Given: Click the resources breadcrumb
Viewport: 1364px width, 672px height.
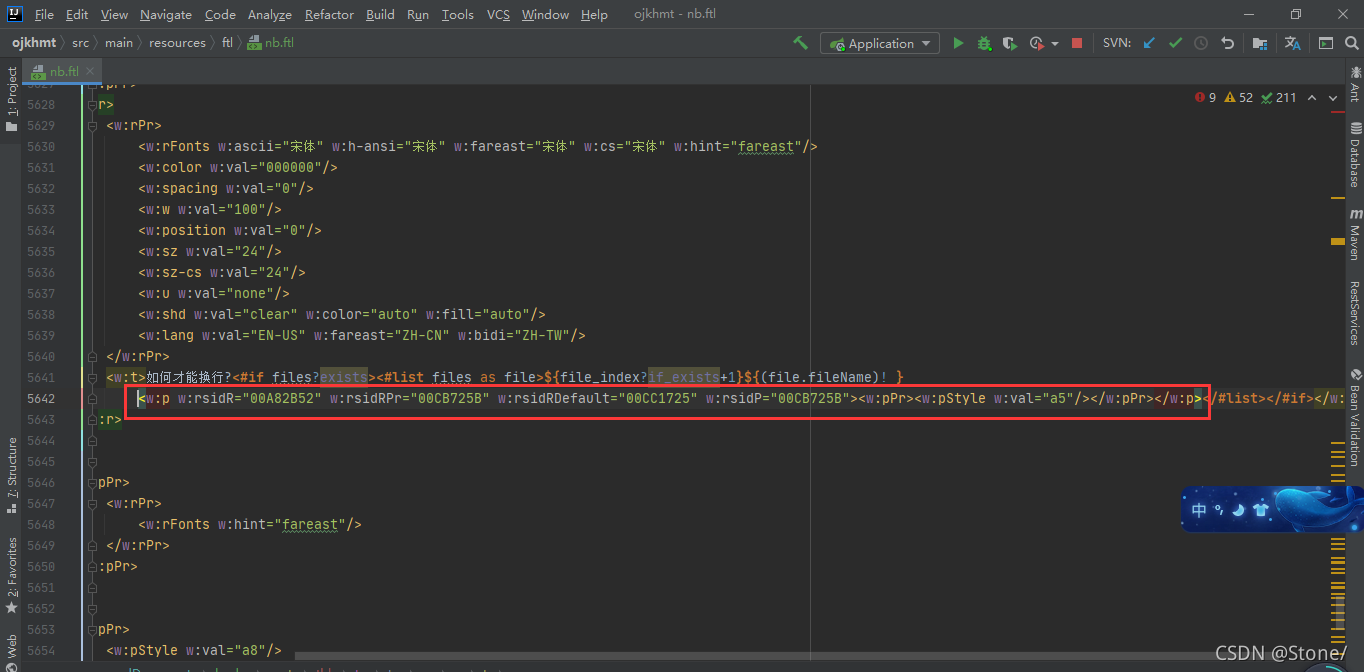Looking at the screenshot, I should point(177,43).
